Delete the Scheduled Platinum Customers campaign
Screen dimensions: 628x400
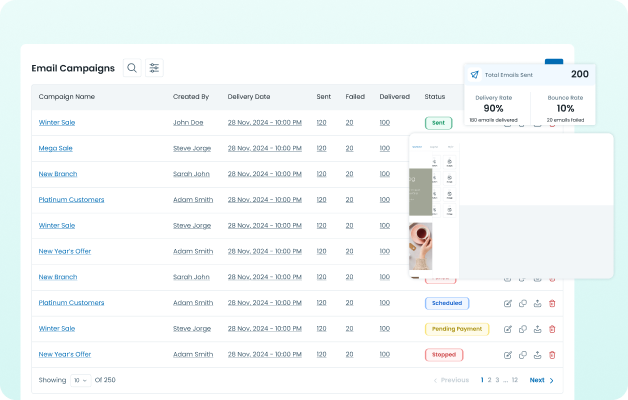[x=552, y=303]
